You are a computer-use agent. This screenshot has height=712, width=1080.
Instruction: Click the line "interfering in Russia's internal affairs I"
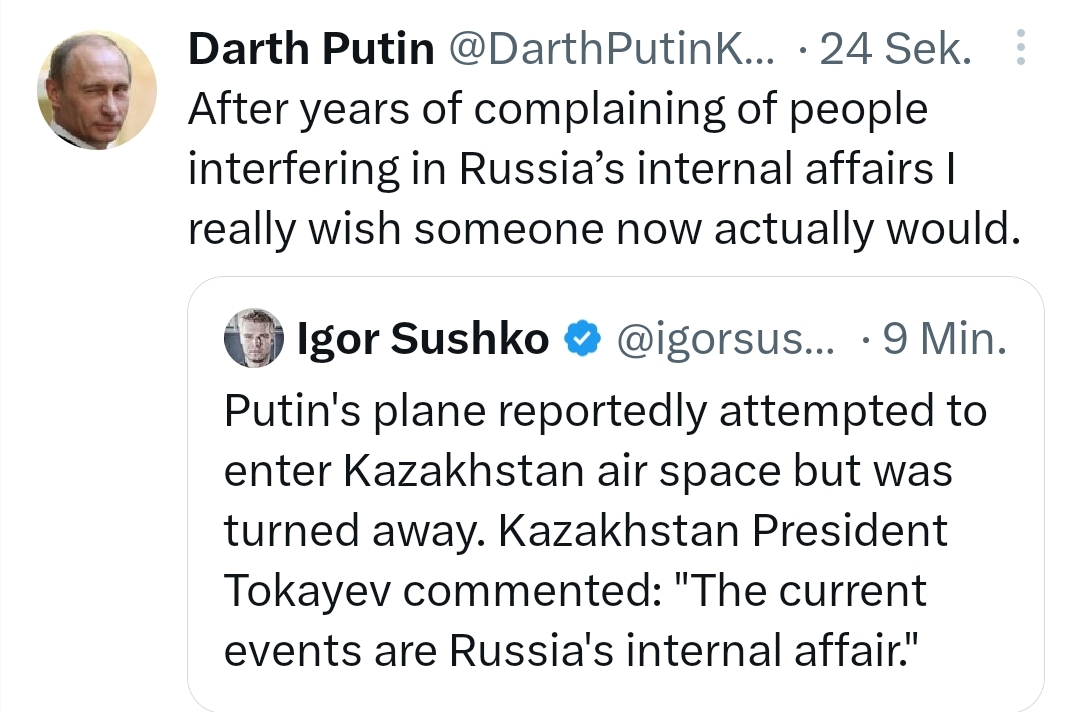[571, 169]
